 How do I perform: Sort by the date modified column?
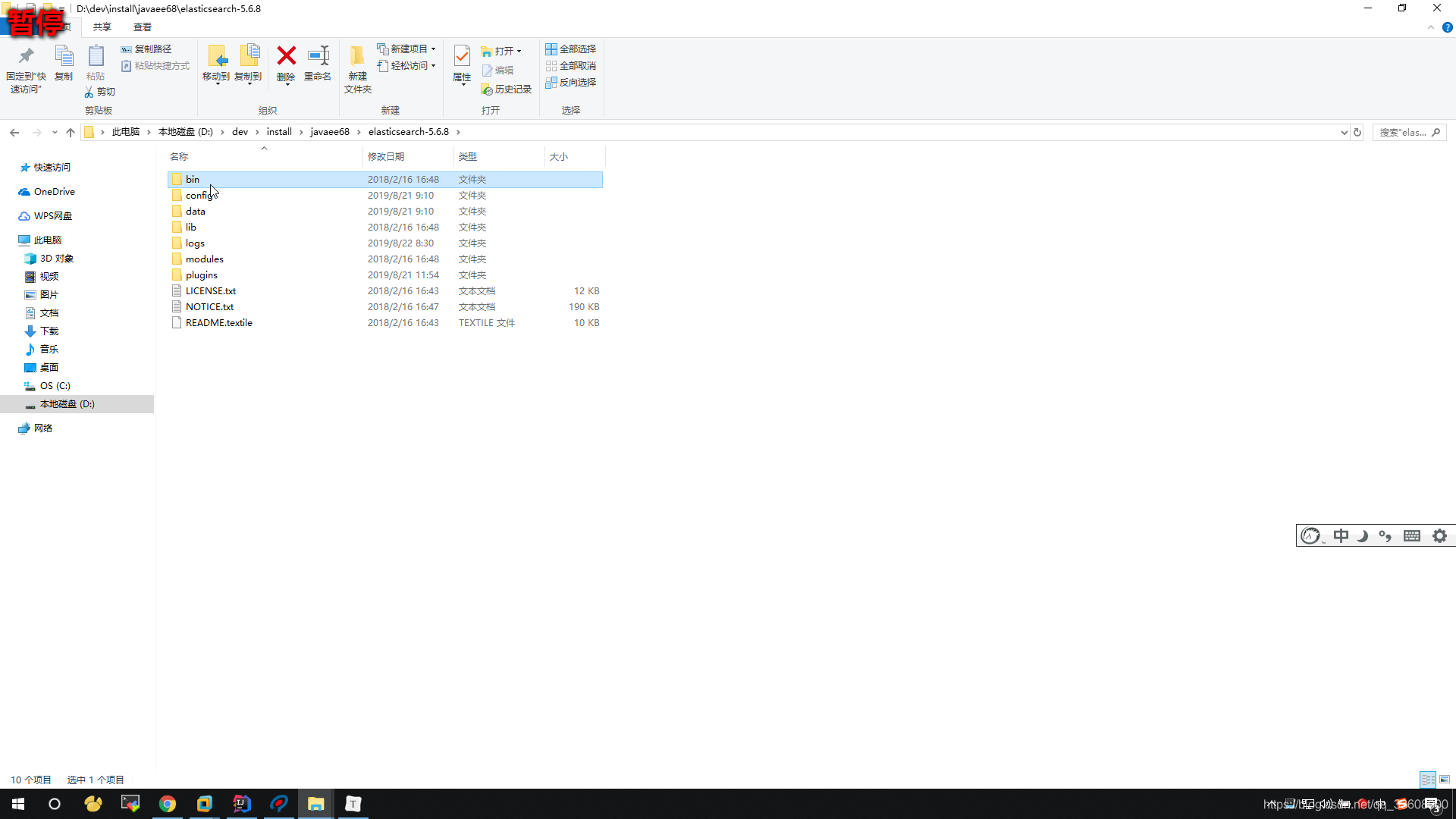coord(408,156)
